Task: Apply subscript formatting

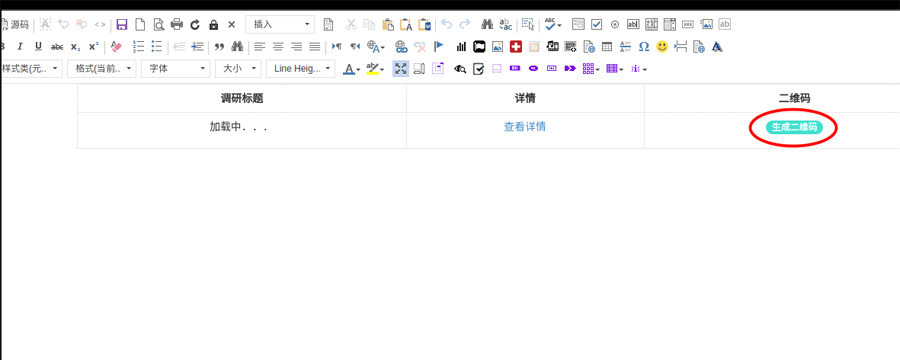Action: point(75,47)
